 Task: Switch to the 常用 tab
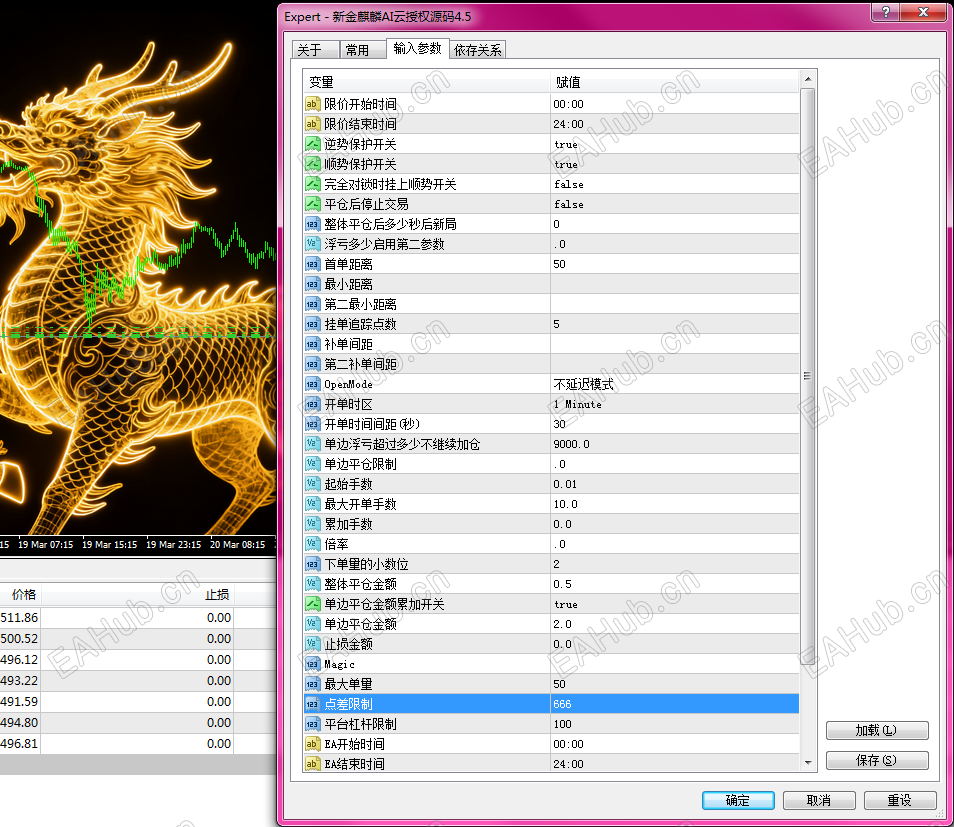363,50
